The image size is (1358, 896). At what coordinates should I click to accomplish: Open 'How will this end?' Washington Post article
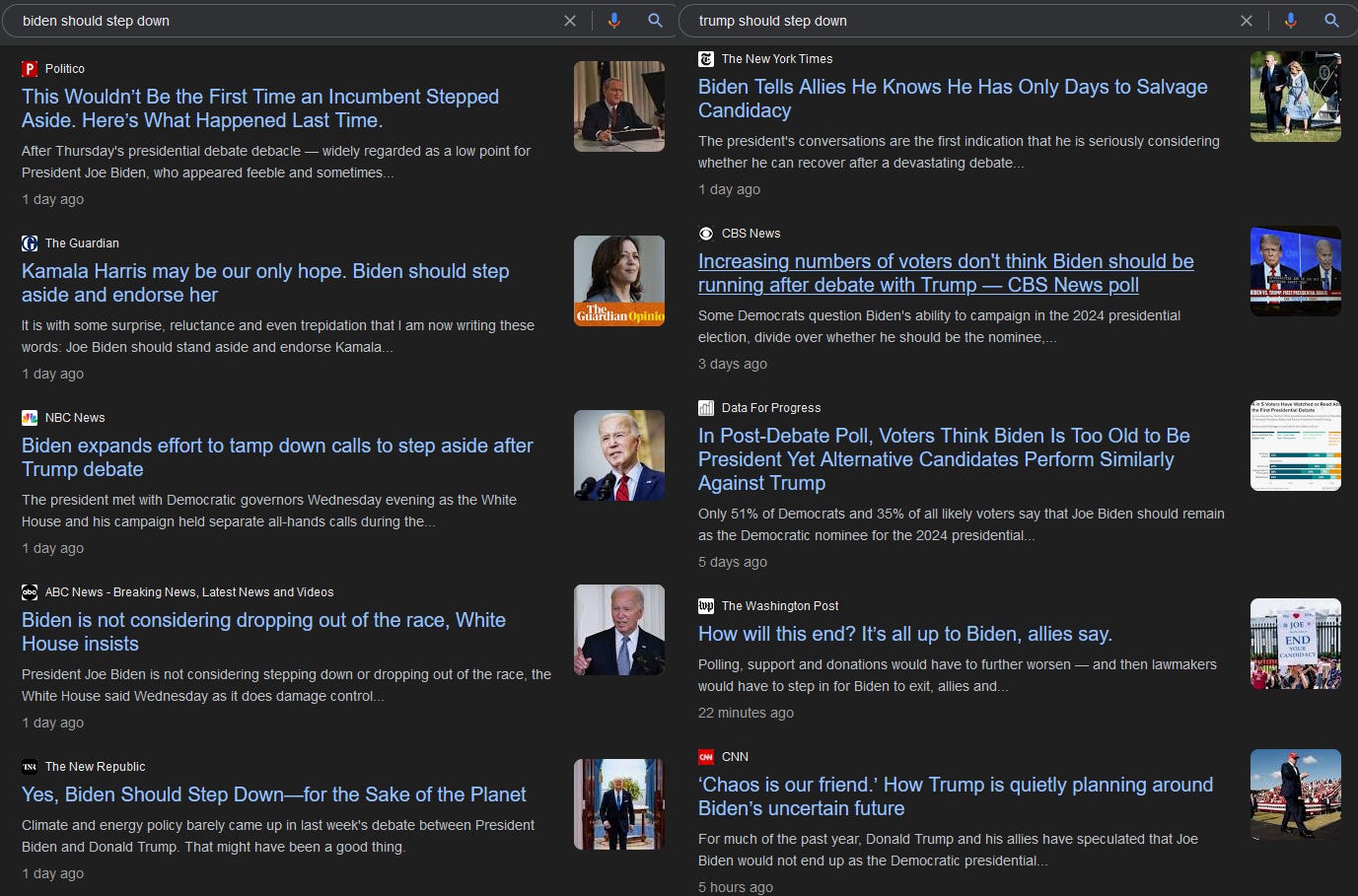(x=905, y=634)
